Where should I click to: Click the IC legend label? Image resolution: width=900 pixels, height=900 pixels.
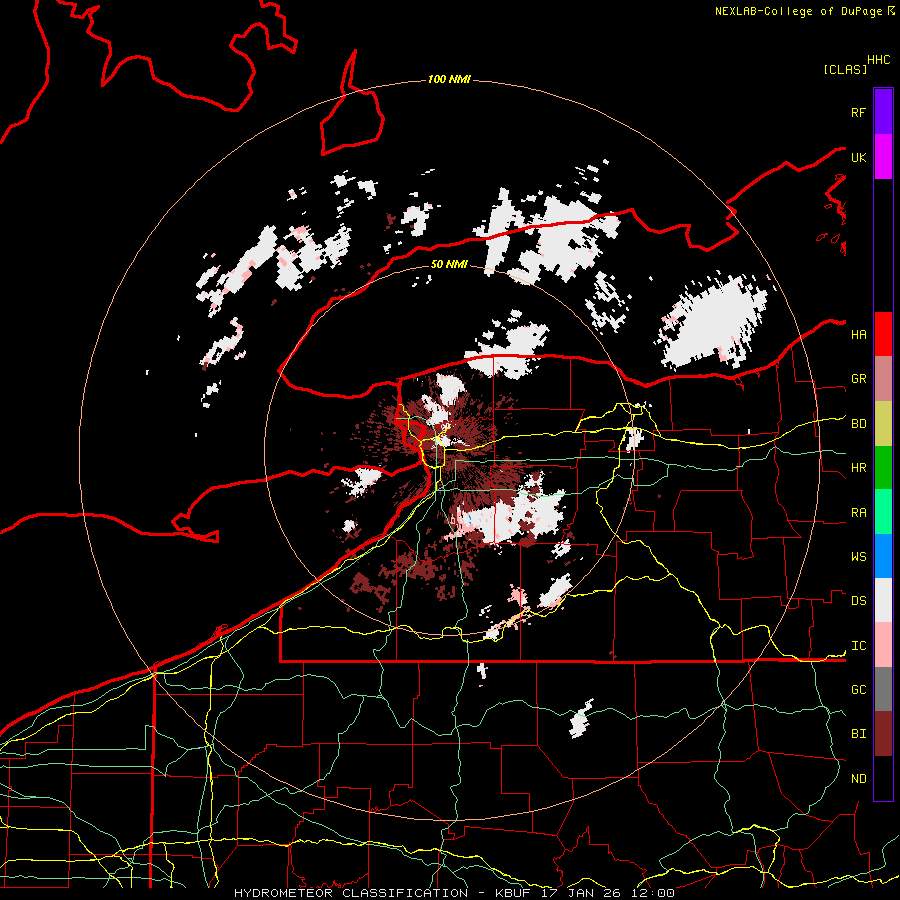click(858, 646)
